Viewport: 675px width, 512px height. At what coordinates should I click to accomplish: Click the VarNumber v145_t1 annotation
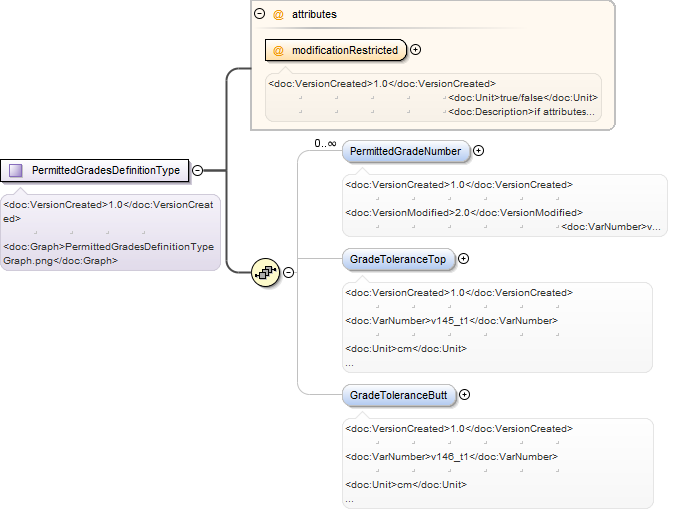(452, 321)
